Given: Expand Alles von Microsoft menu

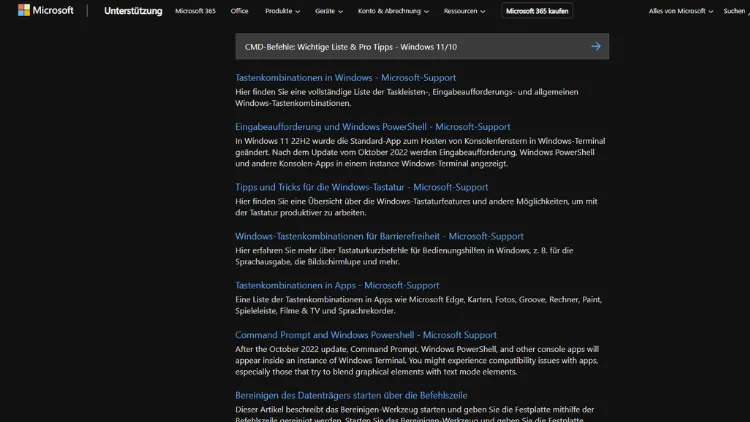Looking at the screenshot, I should [x=680, y=11].
